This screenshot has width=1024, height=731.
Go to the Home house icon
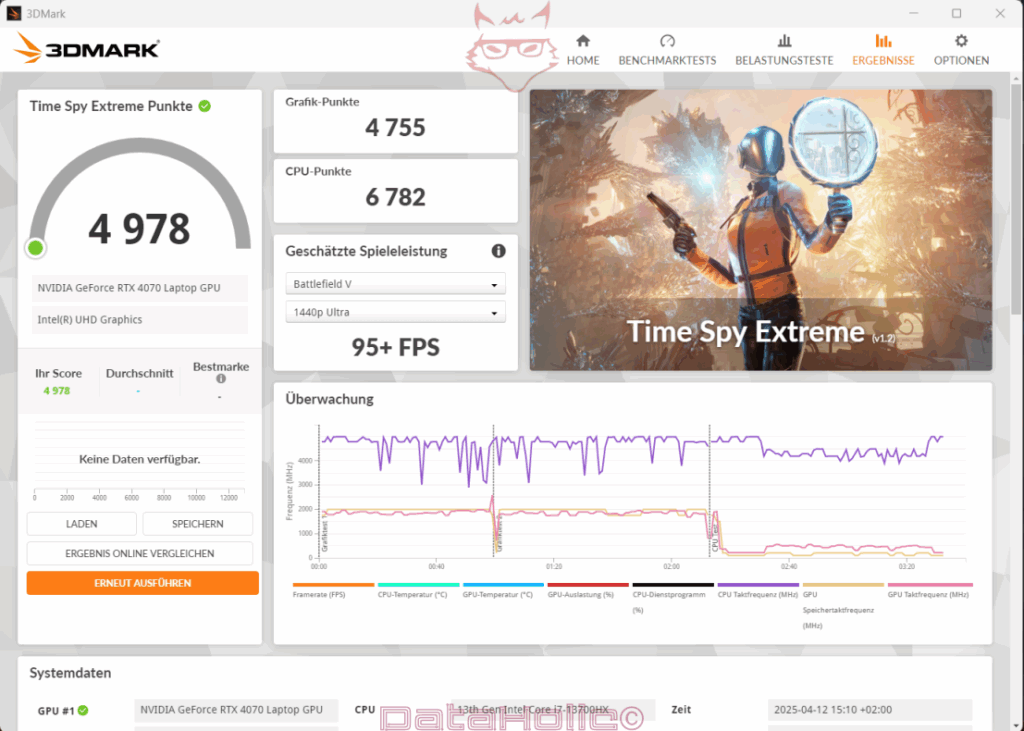click(x=583, y=41)
